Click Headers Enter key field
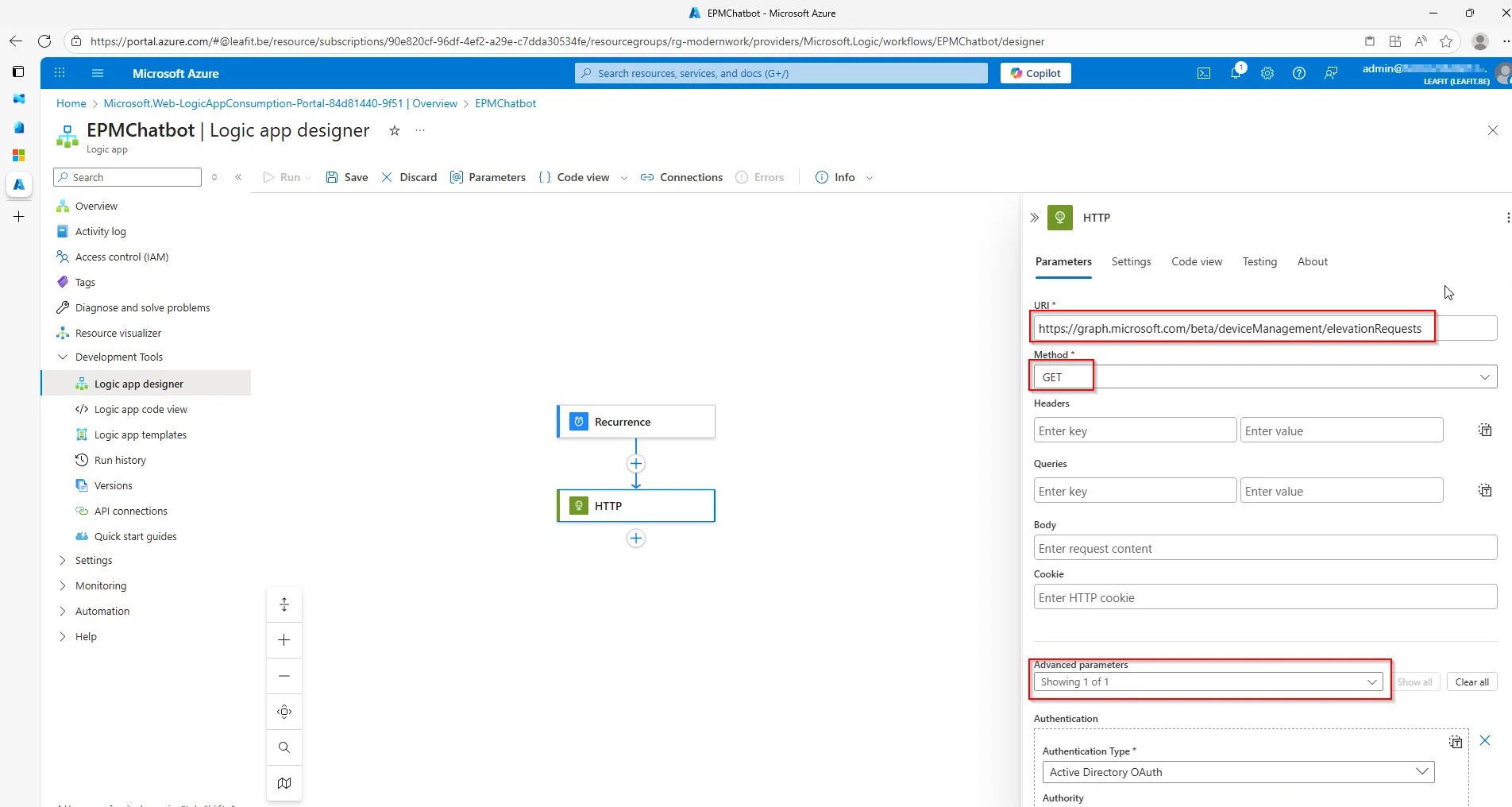 point(1135,431)
